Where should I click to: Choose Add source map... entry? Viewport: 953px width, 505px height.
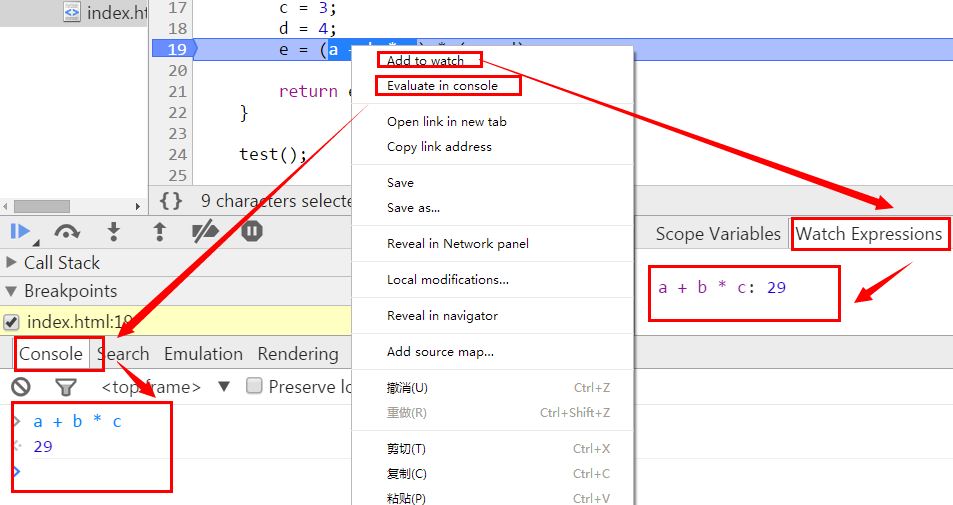coord(440,351)
